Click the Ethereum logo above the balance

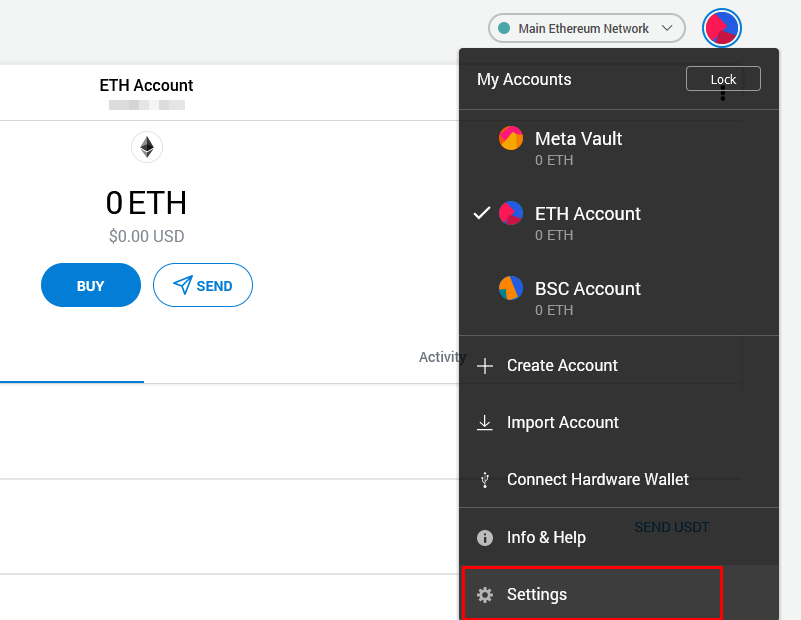click(146, 146)
